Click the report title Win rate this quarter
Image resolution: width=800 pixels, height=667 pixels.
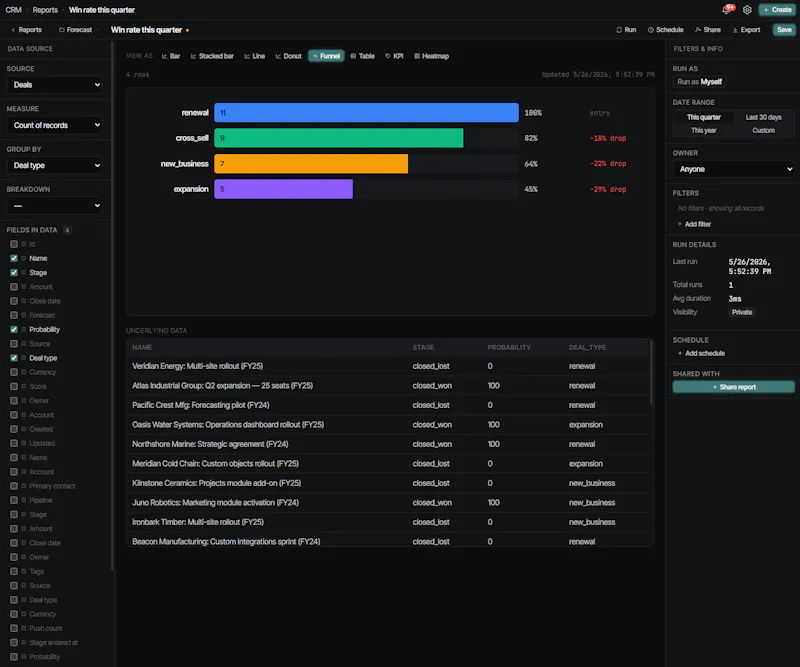coord(146,30)
